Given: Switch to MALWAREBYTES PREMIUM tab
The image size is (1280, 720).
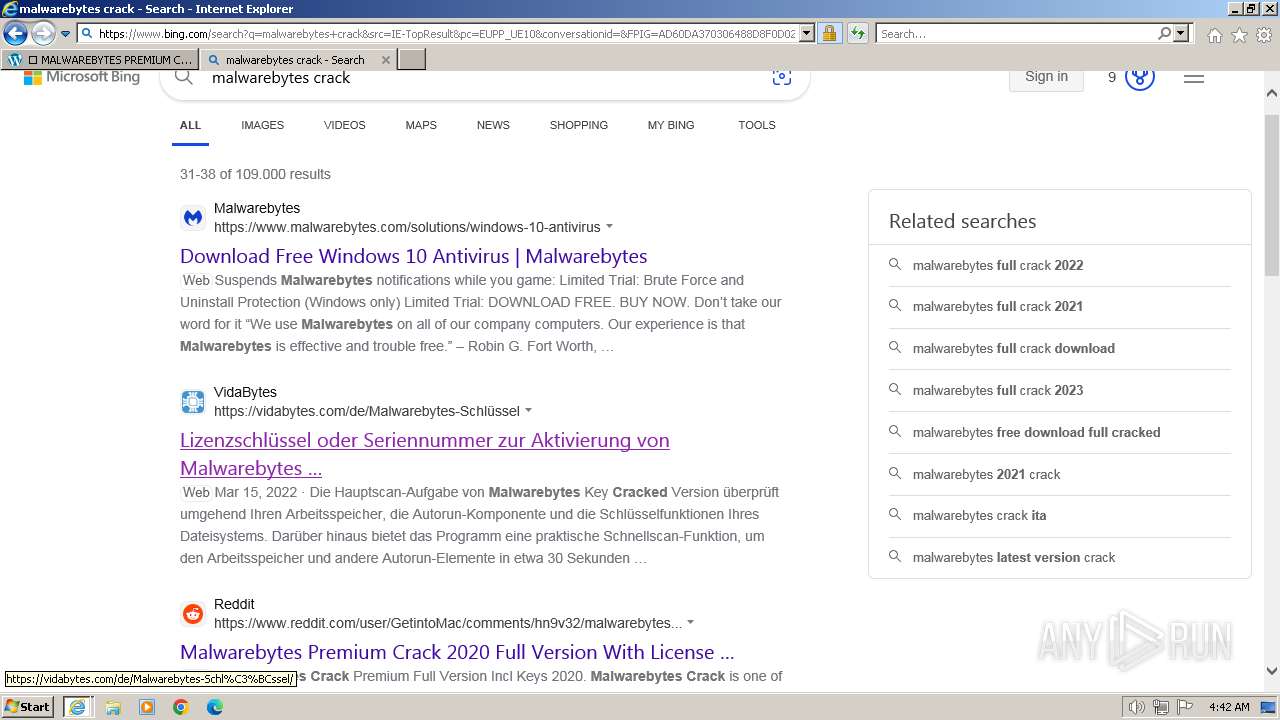Looking at the screenshot, I should point(100,60).
